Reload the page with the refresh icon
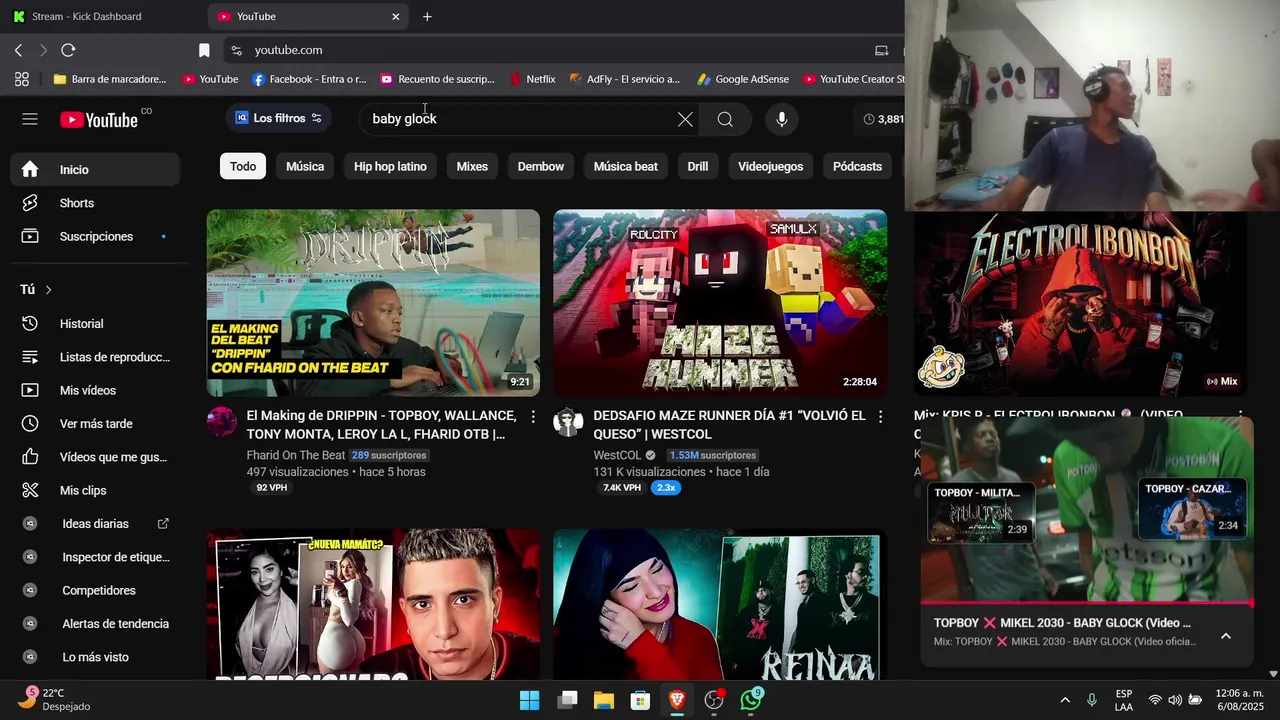This screenshot has width=1280, height=720. [x=68, y=50]
